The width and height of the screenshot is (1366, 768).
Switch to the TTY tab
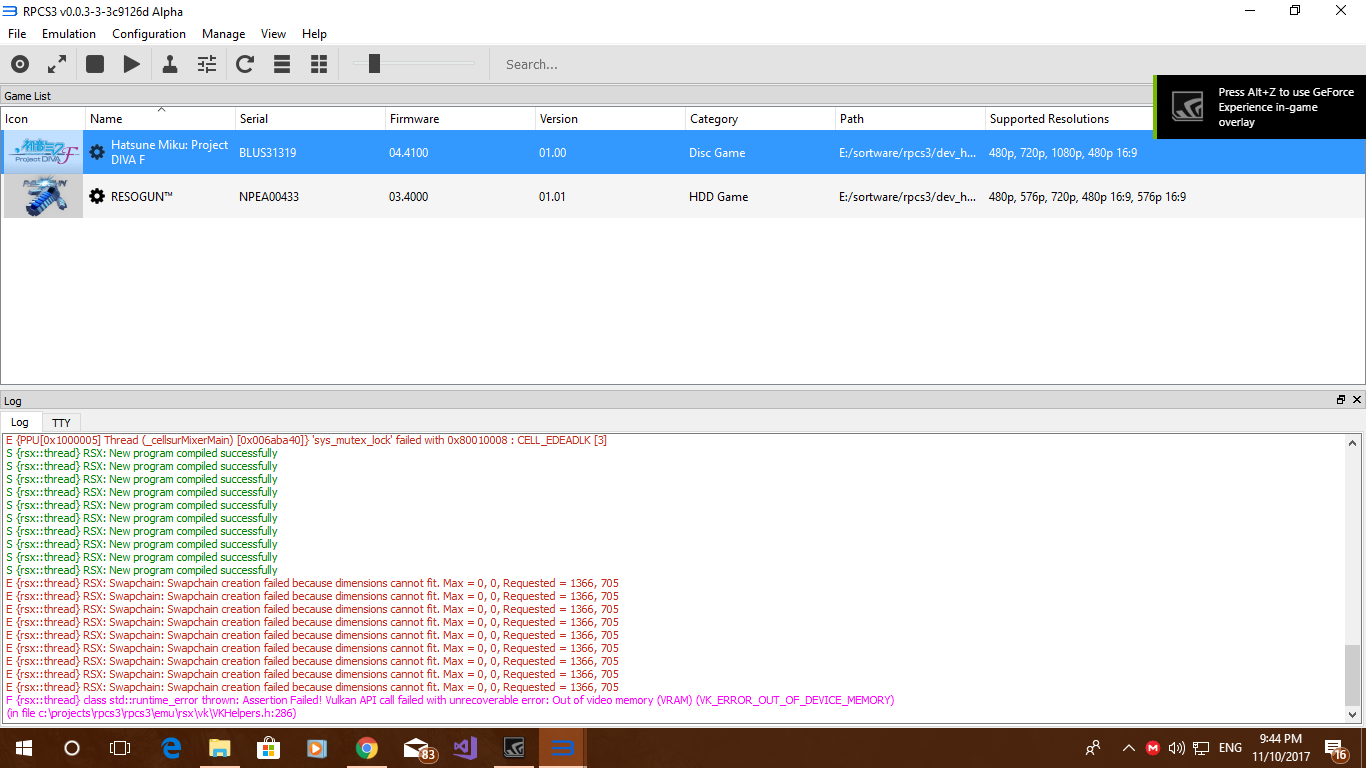[x=61, y=422]
